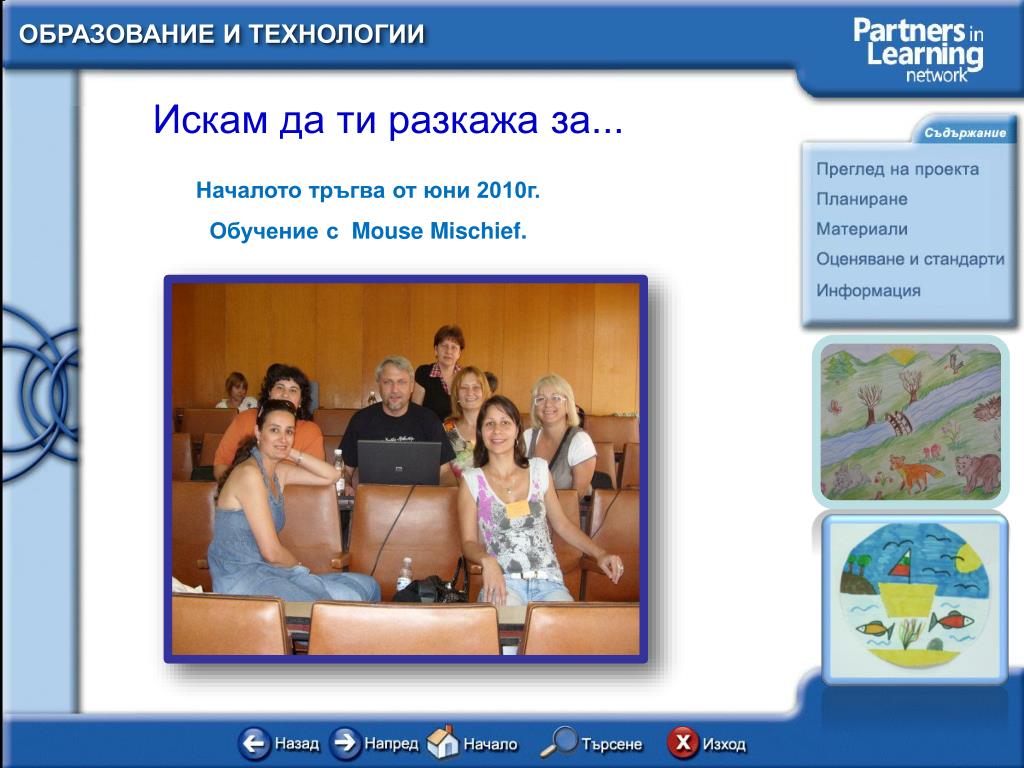Click the house icon for Начало
Viewport: 1024px width, 768px height.
(x=443, y=743)
